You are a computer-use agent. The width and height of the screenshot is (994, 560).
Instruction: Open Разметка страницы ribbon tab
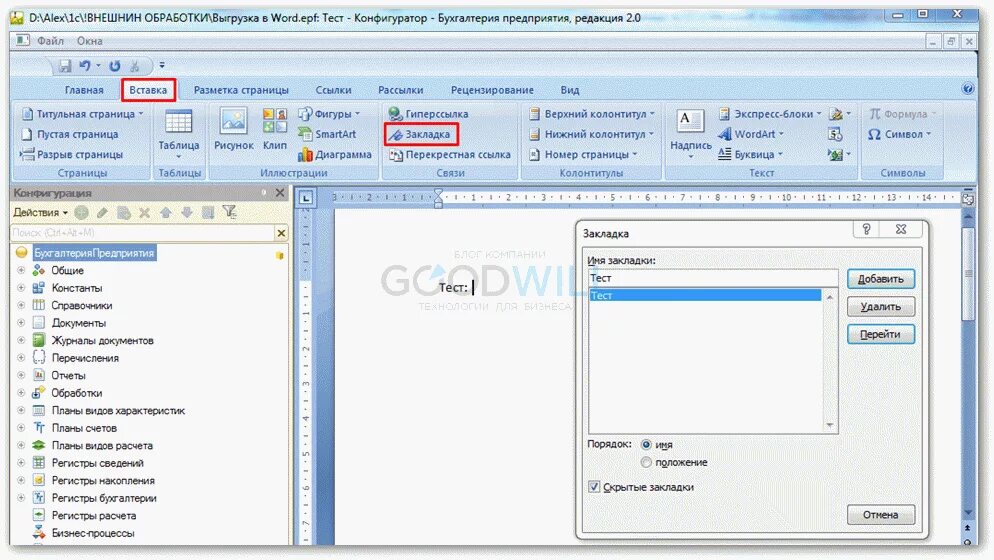(241, 90)
